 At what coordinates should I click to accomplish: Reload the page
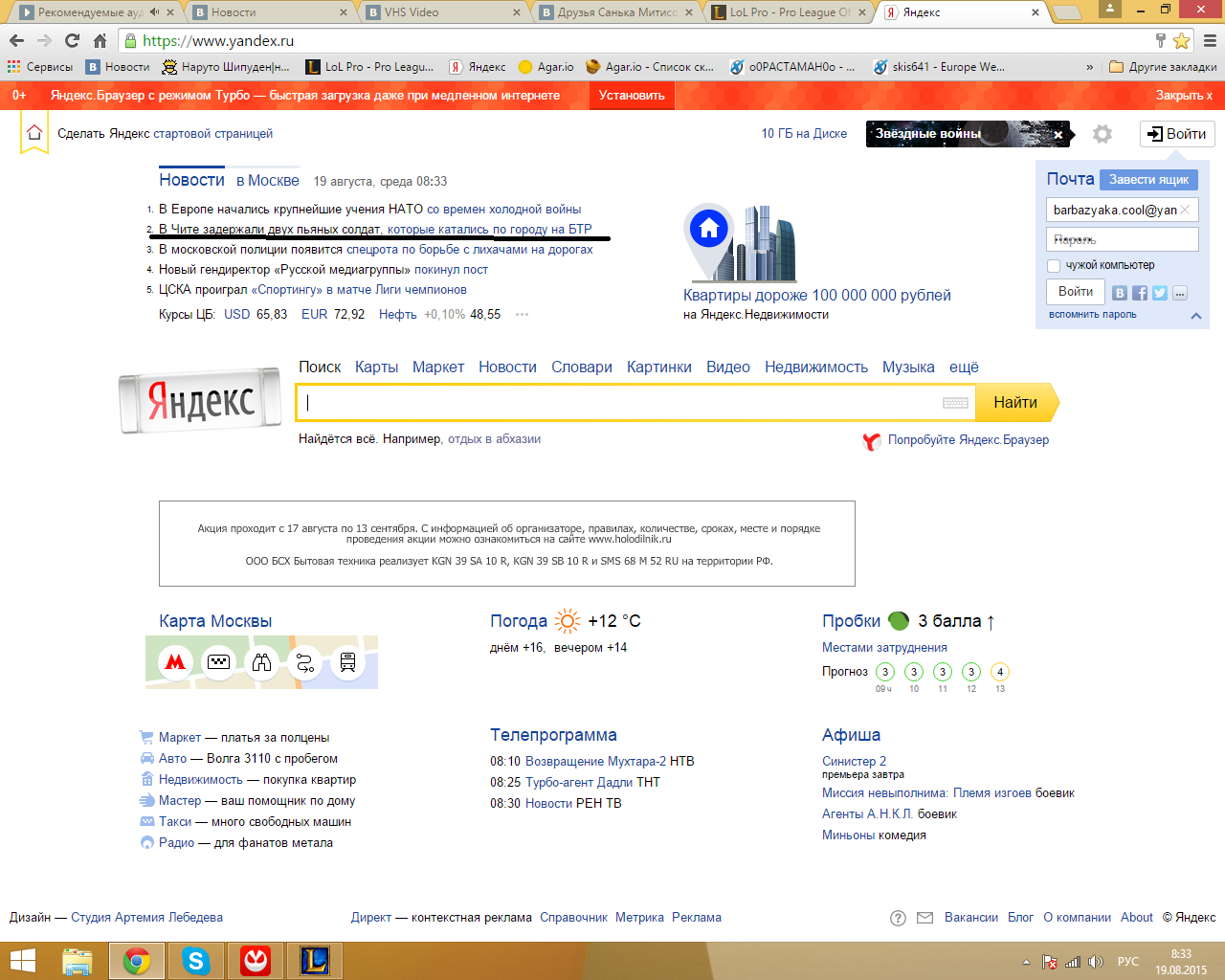(x=72, y=40)
